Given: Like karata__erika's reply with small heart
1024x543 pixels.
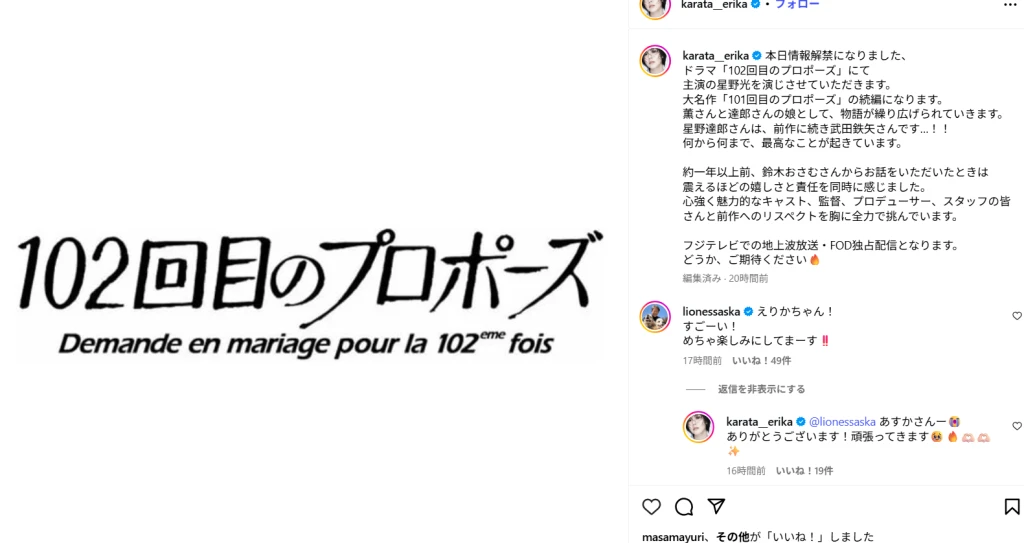Looking at the screenshot, I should 1017,426.
